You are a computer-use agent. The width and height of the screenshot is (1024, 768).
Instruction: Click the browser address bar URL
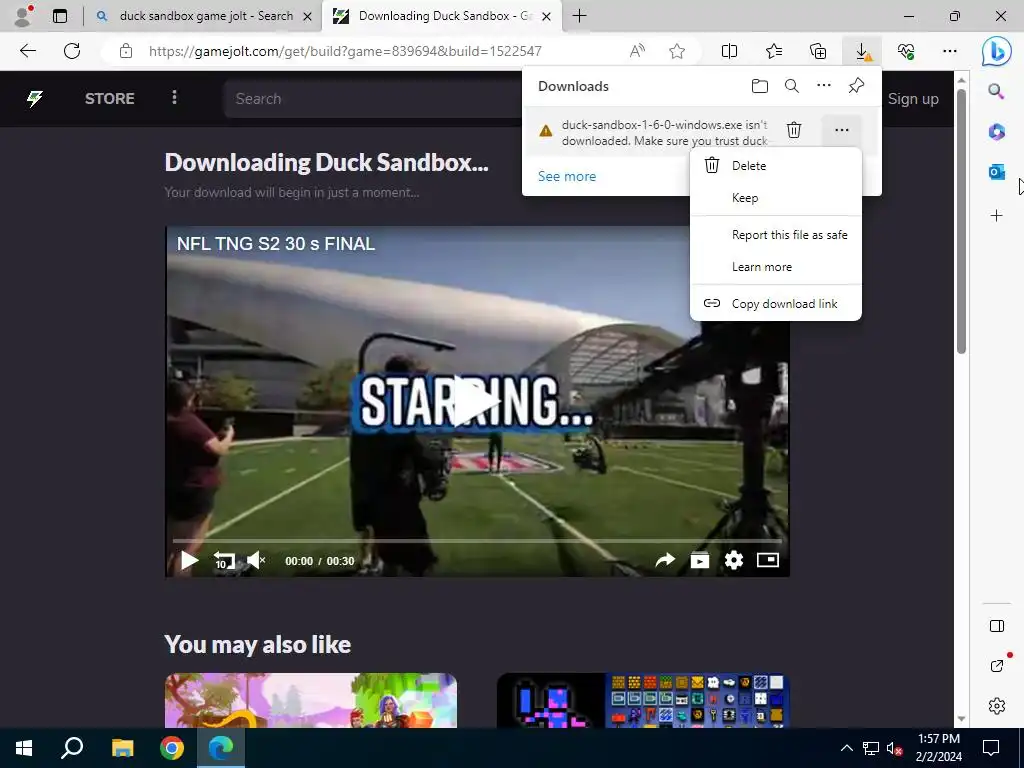pos(345,51)
